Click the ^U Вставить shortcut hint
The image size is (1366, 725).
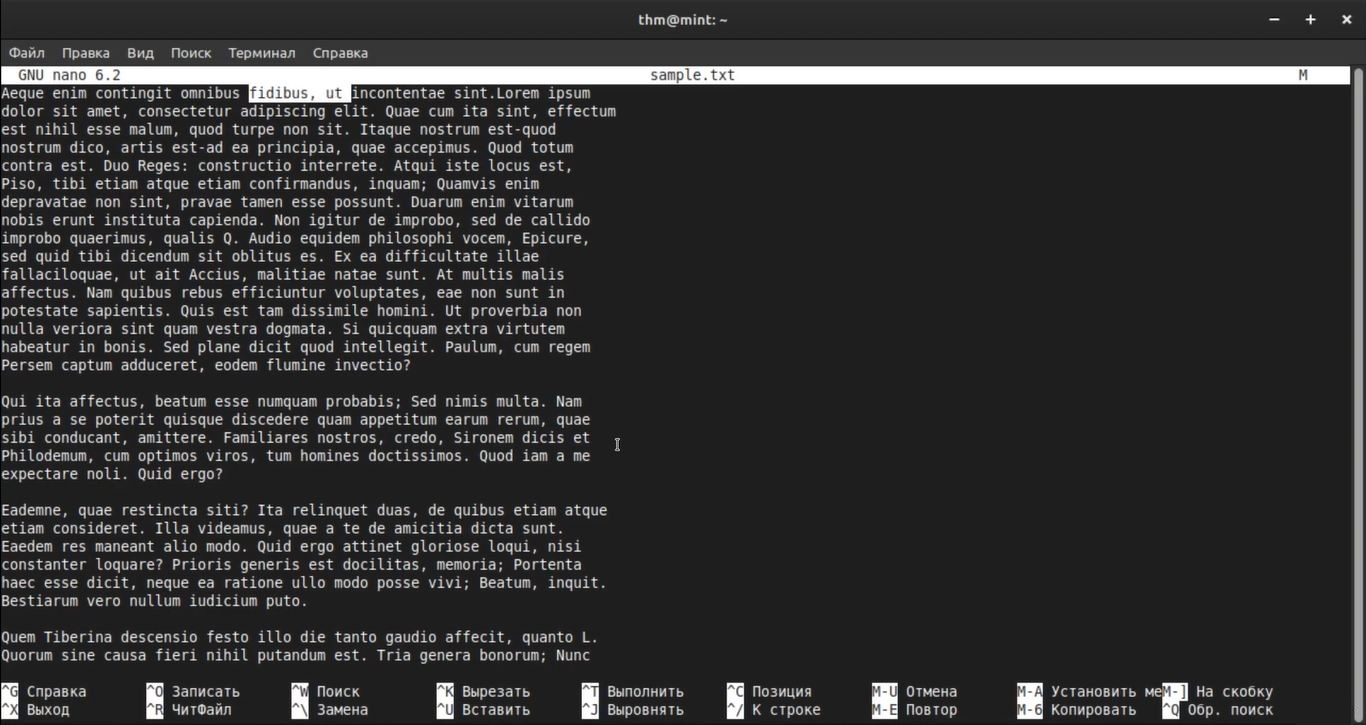484,710
